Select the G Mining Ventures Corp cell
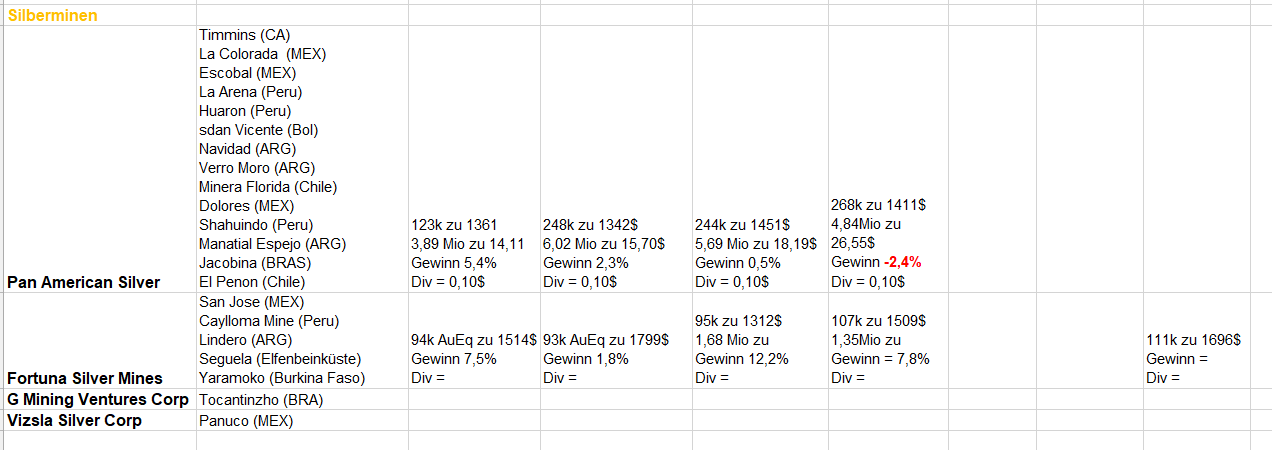The height and width of the screenshot is (450, 1272). [98, 400]
